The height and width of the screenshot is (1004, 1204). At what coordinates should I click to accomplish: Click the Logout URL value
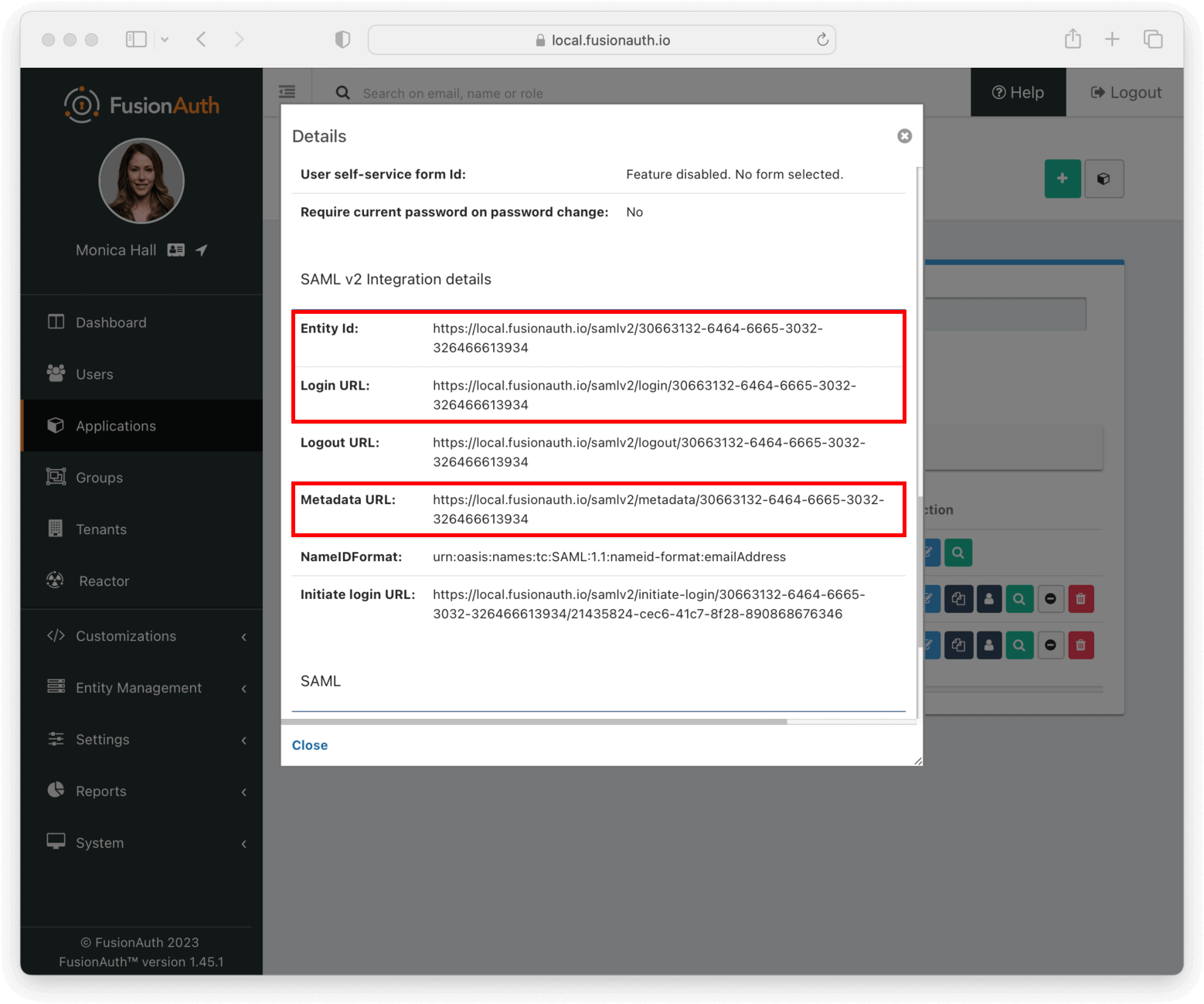[649, 452]
